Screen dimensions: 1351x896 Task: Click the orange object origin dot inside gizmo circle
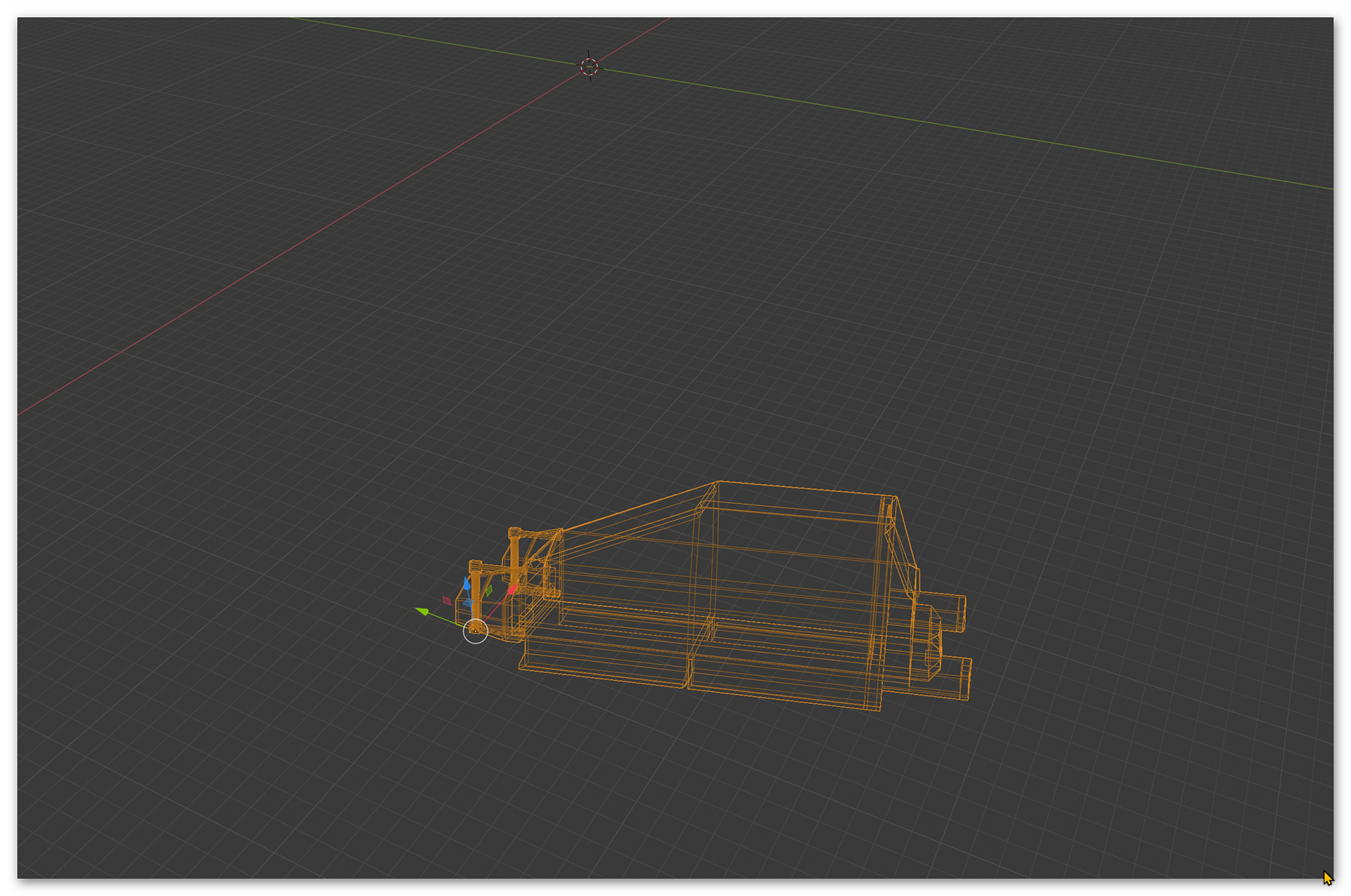476,631
